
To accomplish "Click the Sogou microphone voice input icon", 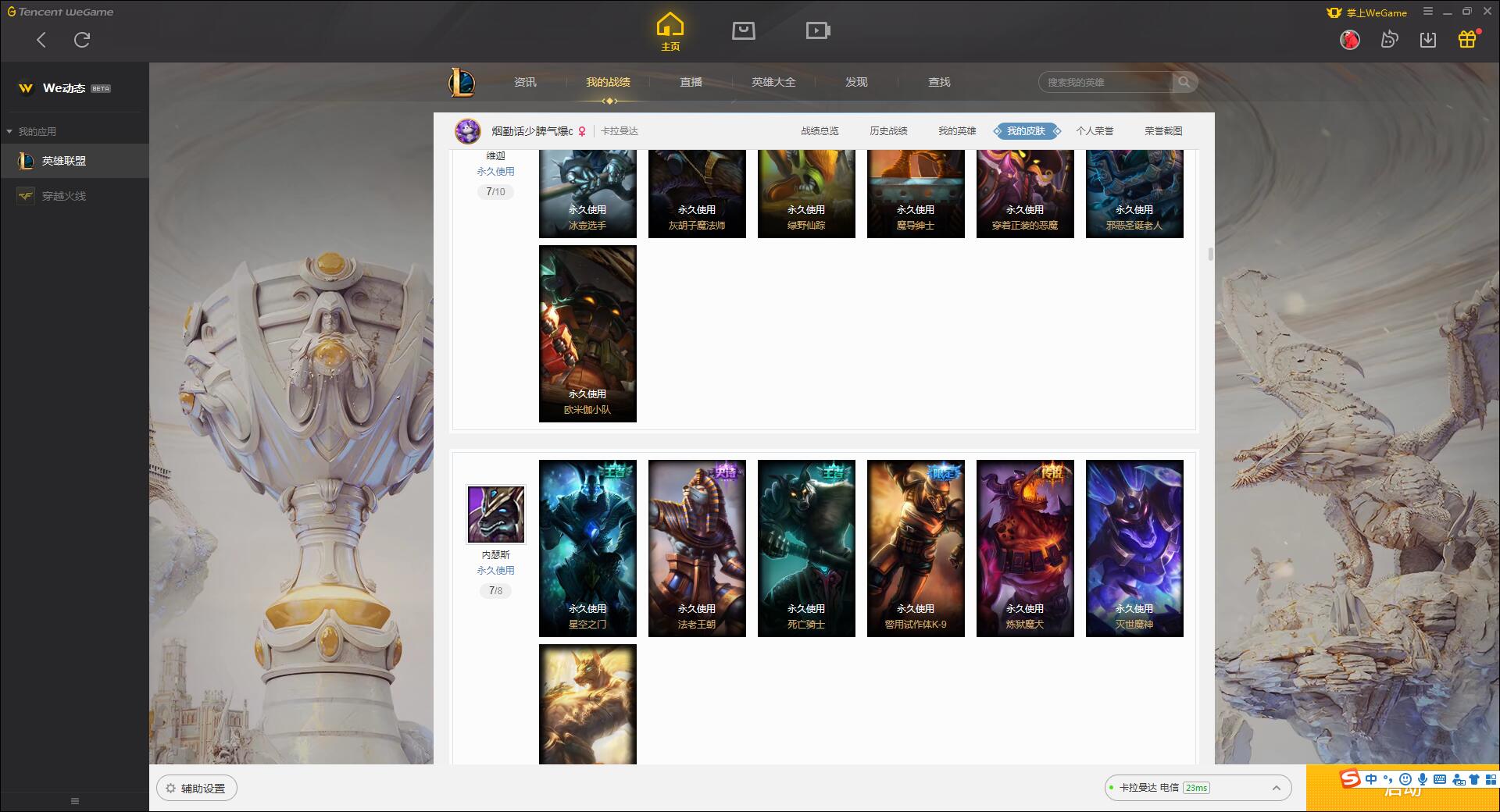I will (1423, 778).
